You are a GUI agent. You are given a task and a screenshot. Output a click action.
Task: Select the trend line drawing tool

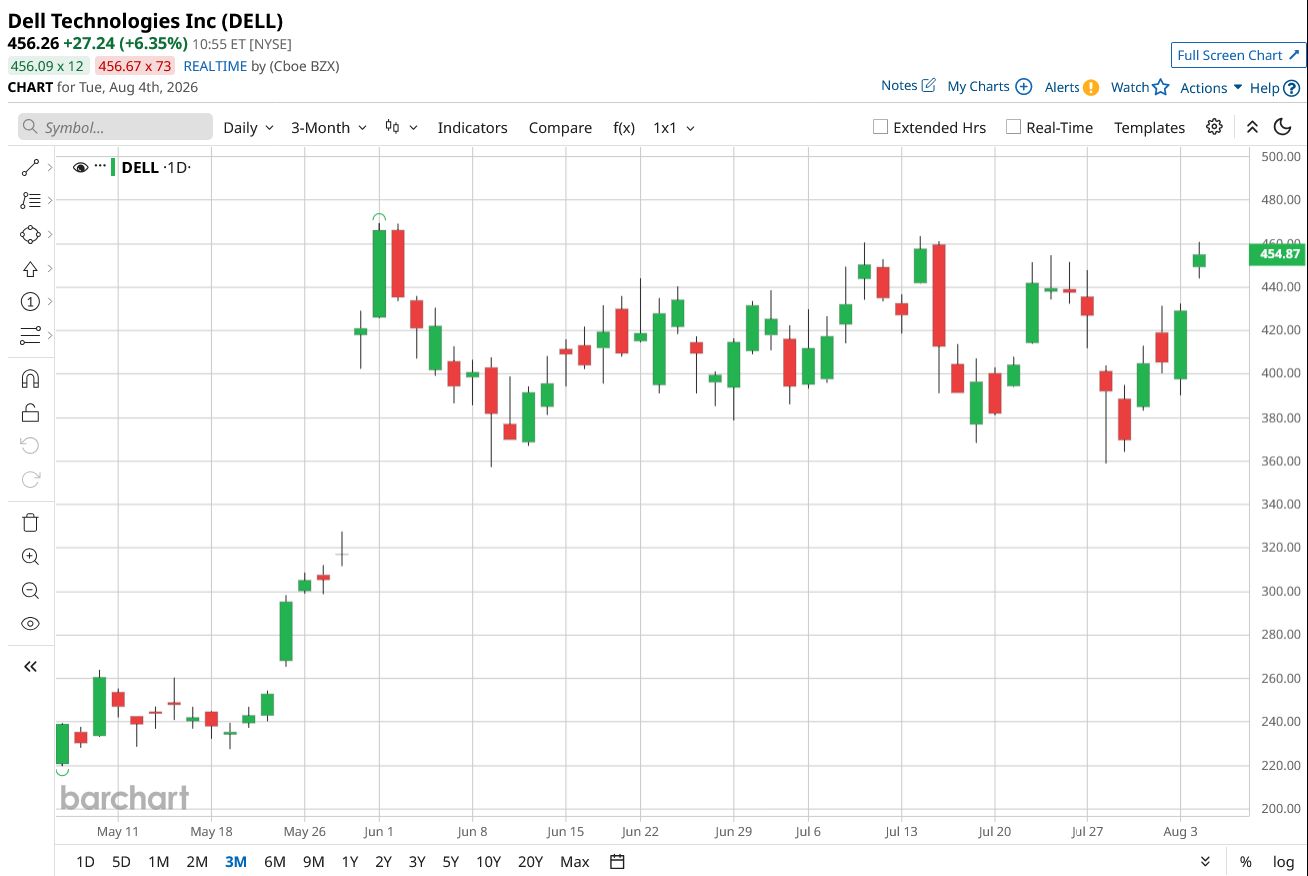click(30, 167)
